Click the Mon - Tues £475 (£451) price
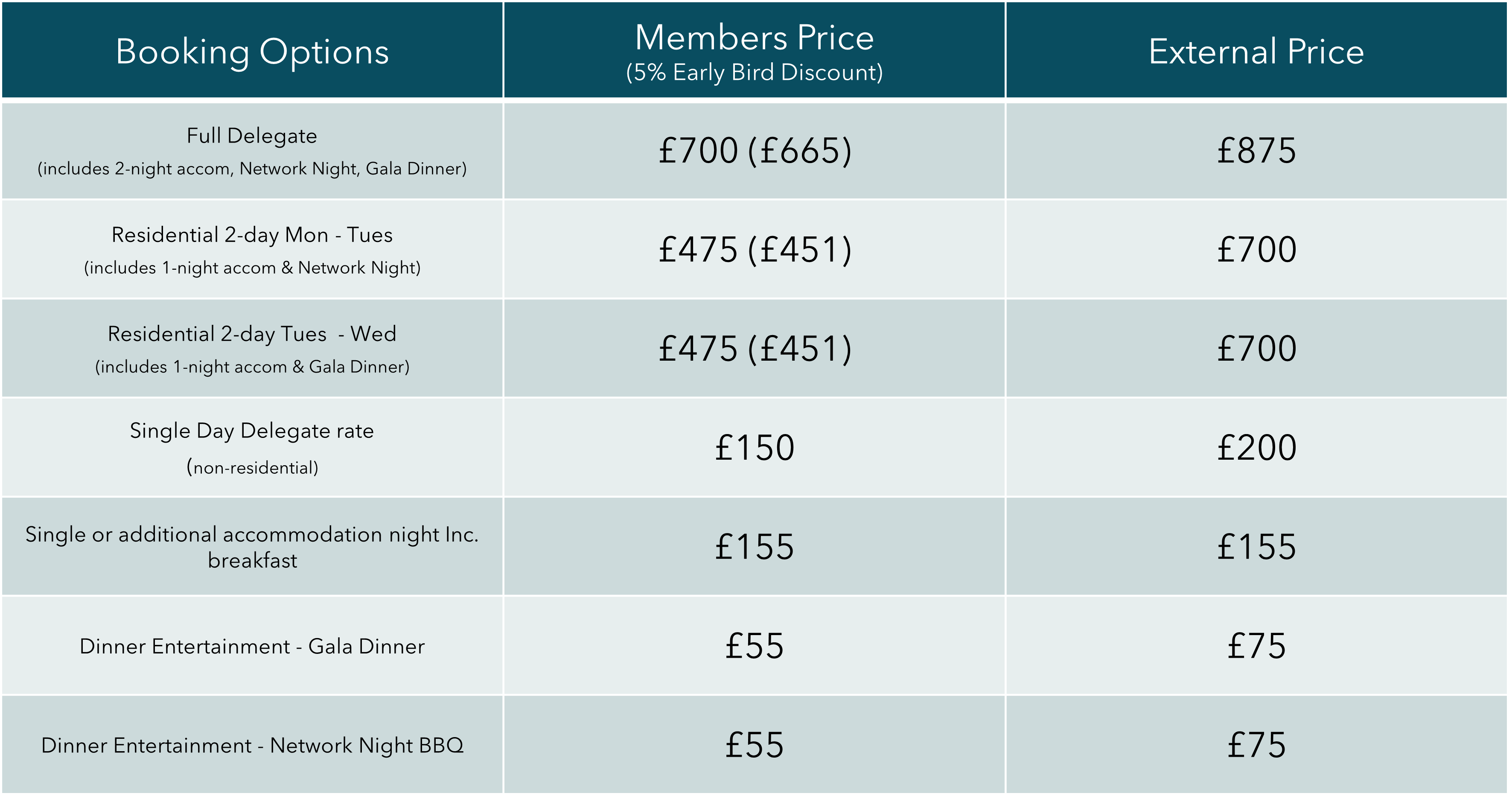 click(x=755, y=250)
